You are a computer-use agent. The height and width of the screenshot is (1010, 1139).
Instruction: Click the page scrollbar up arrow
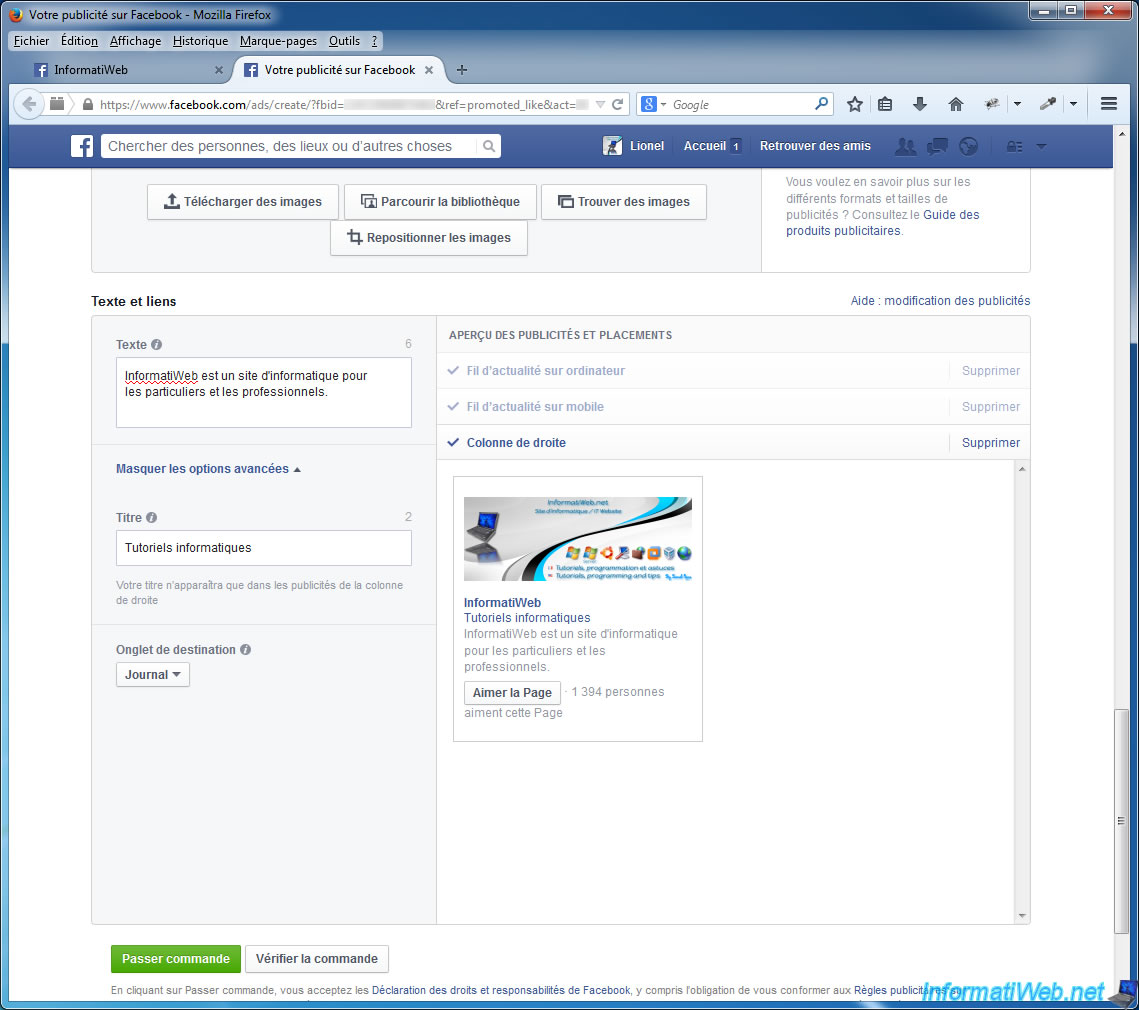1122,134
